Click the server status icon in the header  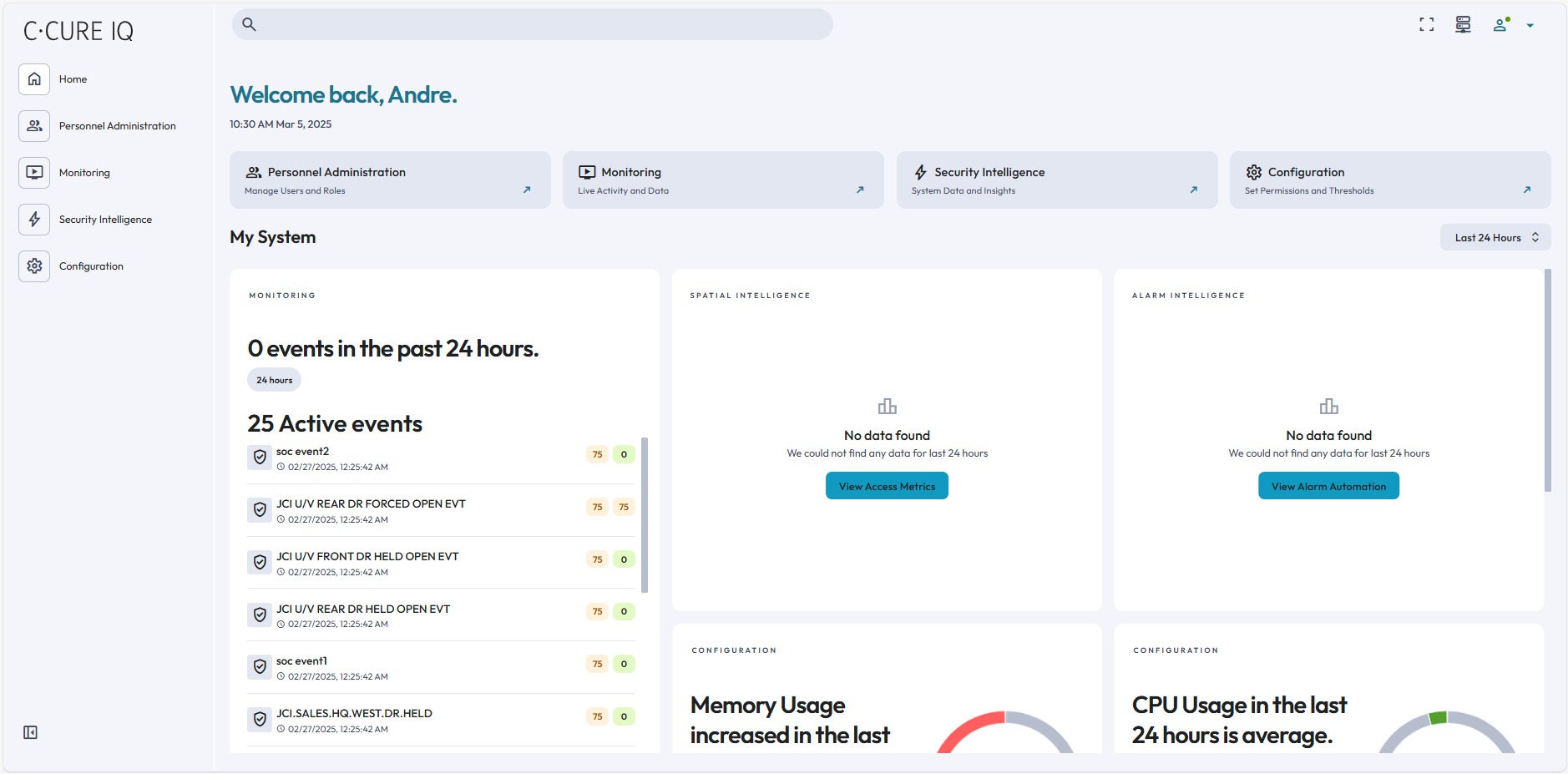tap(1462, 24)
